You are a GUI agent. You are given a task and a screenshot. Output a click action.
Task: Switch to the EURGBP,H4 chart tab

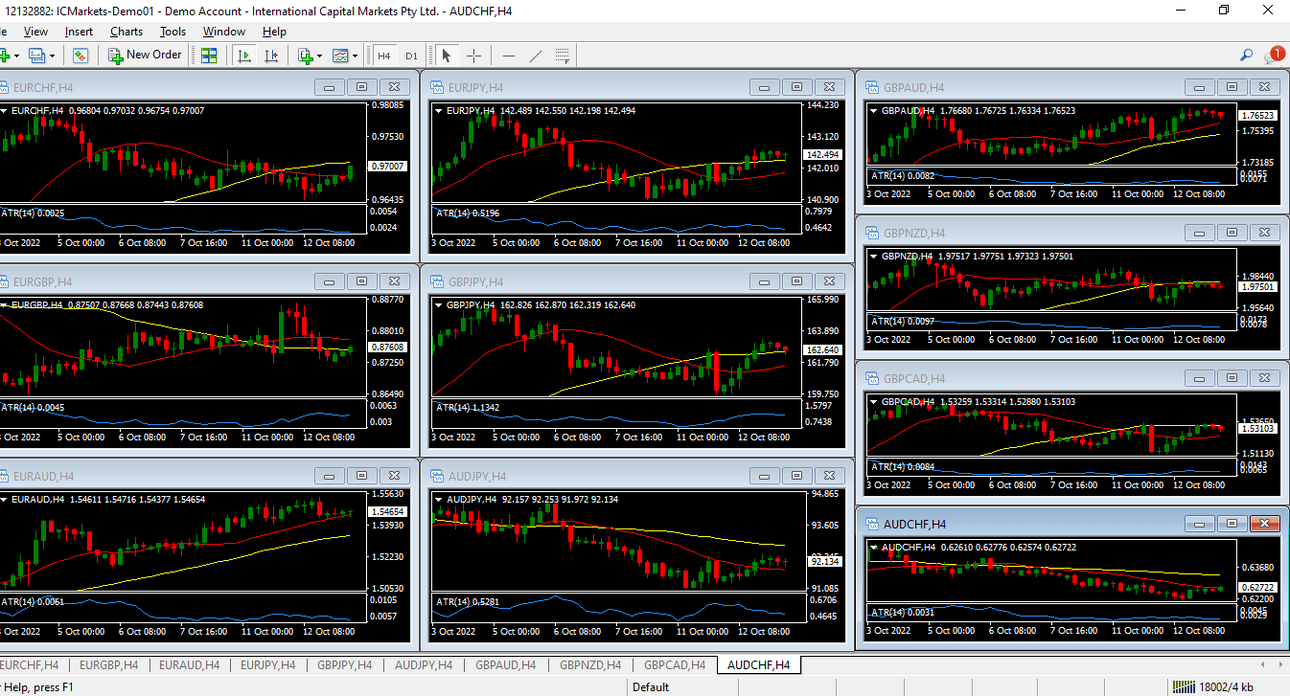(x=108, y=665)
